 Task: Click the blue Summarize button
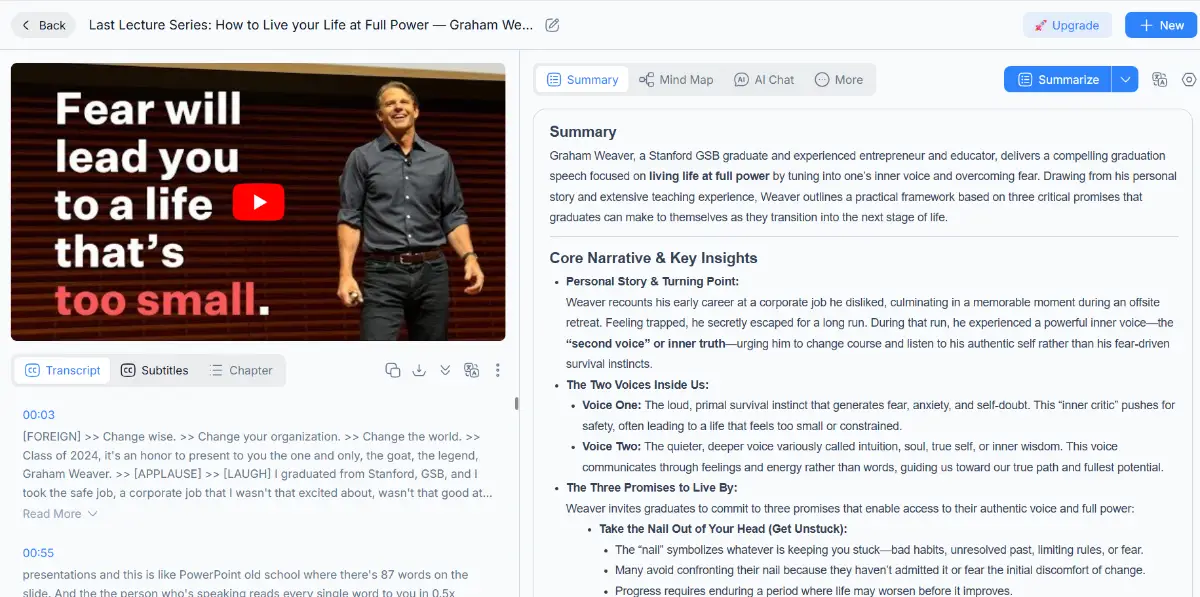(x=1058, y=80)
